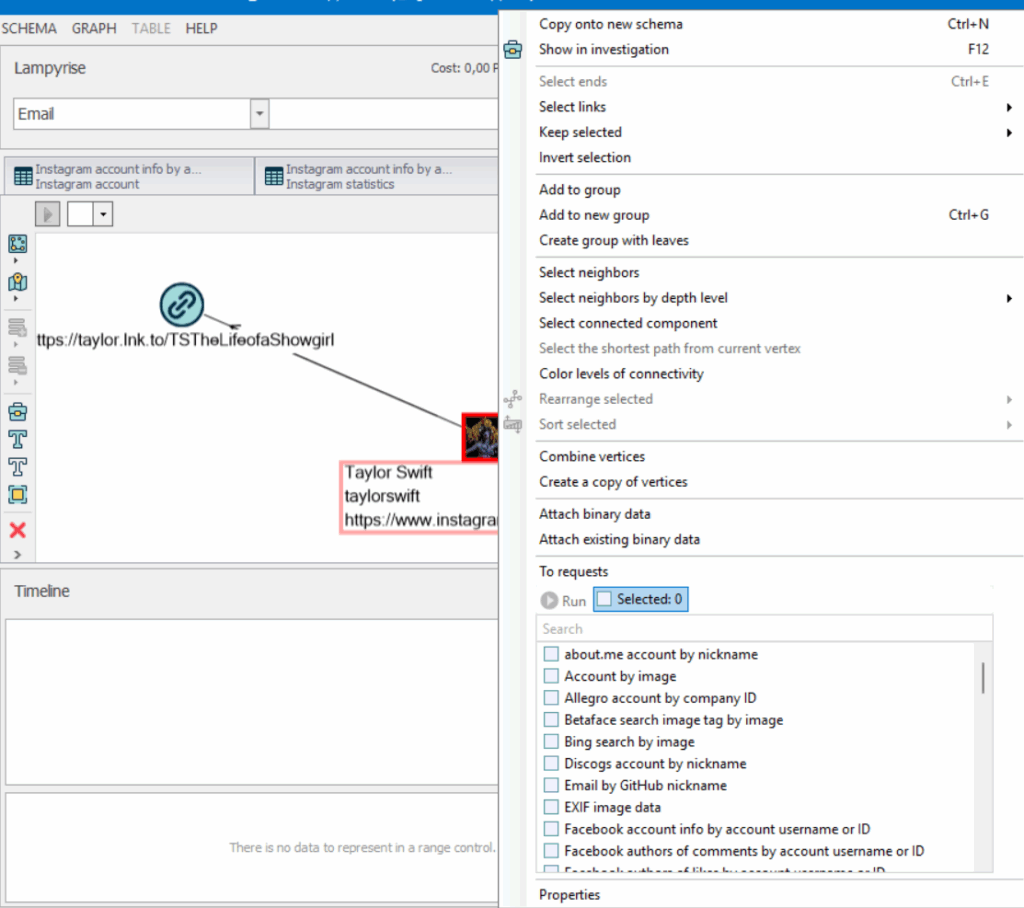Screen dimensions: 1024x908
Task: Open the TABLE menu
Action: [x=151, y=28]
